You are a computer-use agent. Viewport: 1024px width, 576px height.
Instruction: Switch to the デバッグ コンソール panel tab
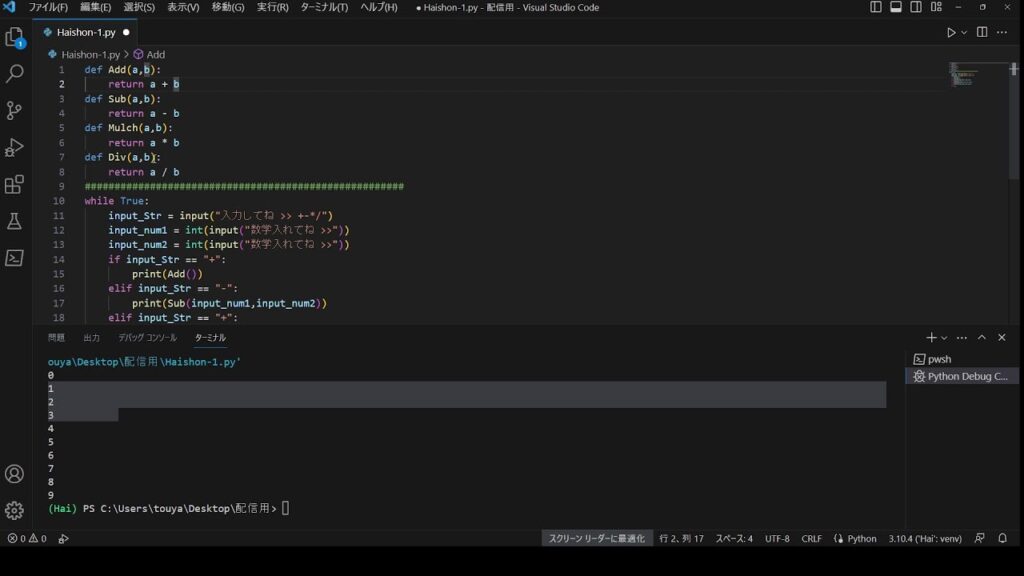147,338
